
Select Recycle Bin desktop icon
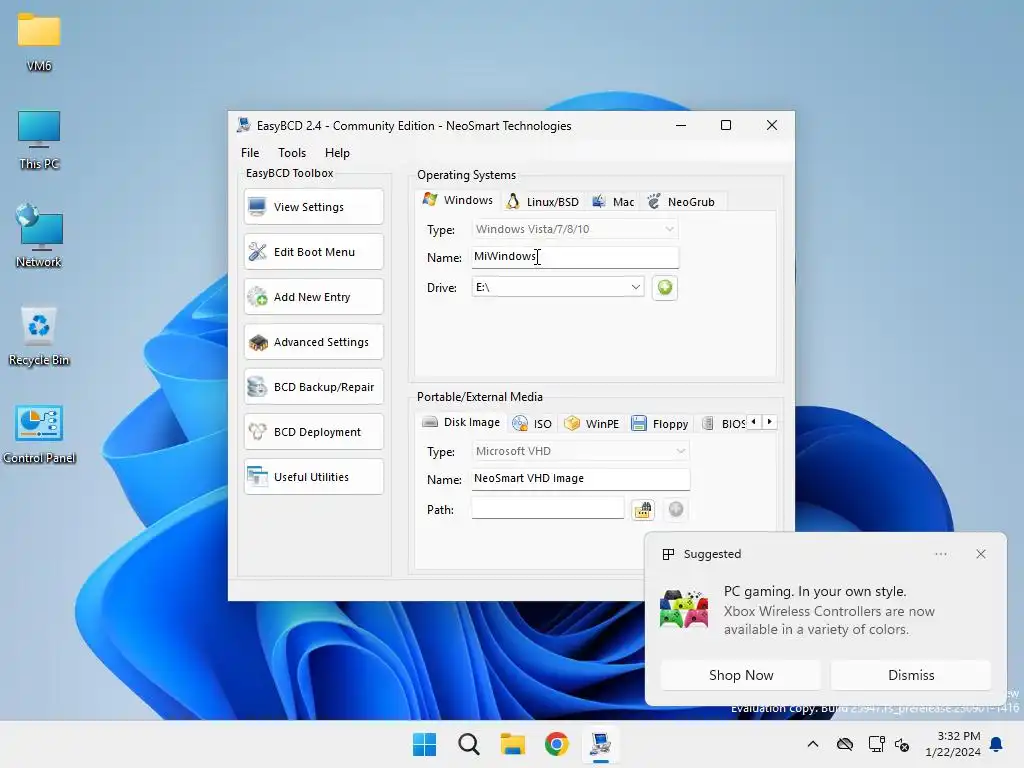39,336
